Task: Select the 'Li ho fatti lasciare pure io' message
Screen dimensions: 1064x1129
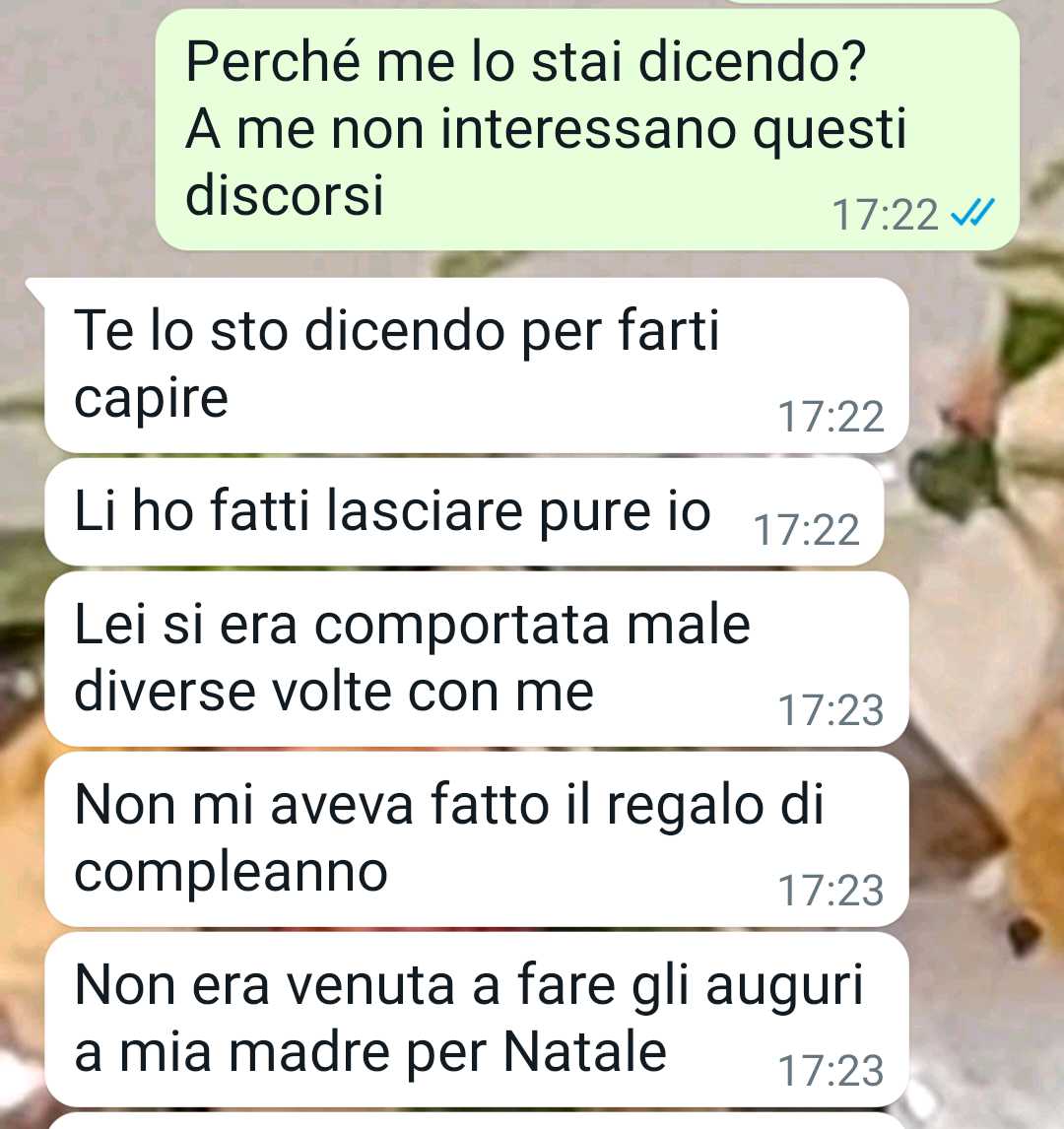Action: coord(464,512)
